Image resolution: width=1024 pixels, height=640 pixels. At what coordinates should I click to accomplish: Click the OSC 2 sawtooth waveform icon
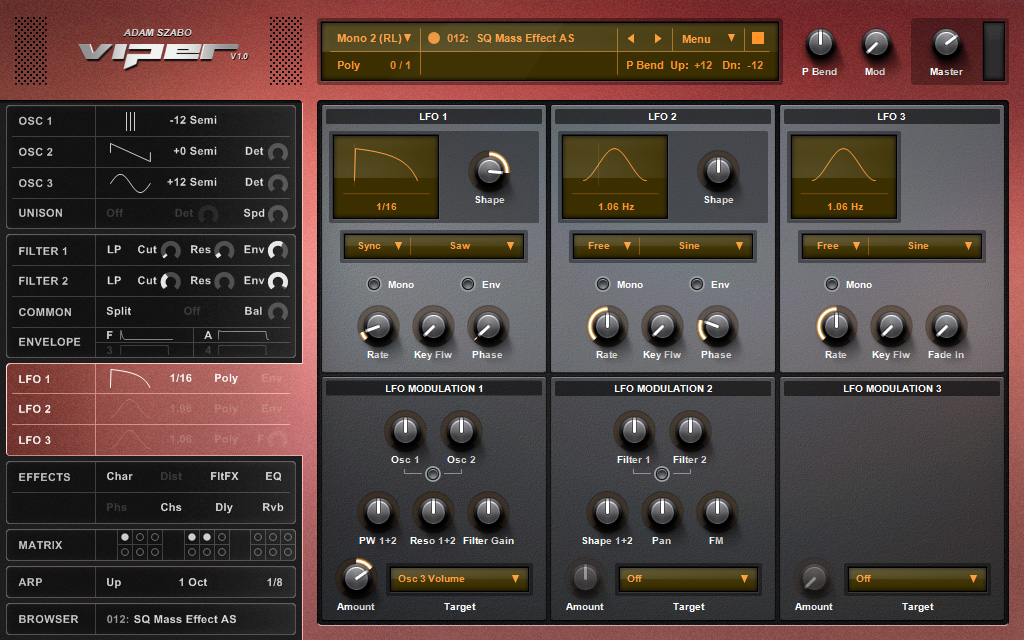130,152
